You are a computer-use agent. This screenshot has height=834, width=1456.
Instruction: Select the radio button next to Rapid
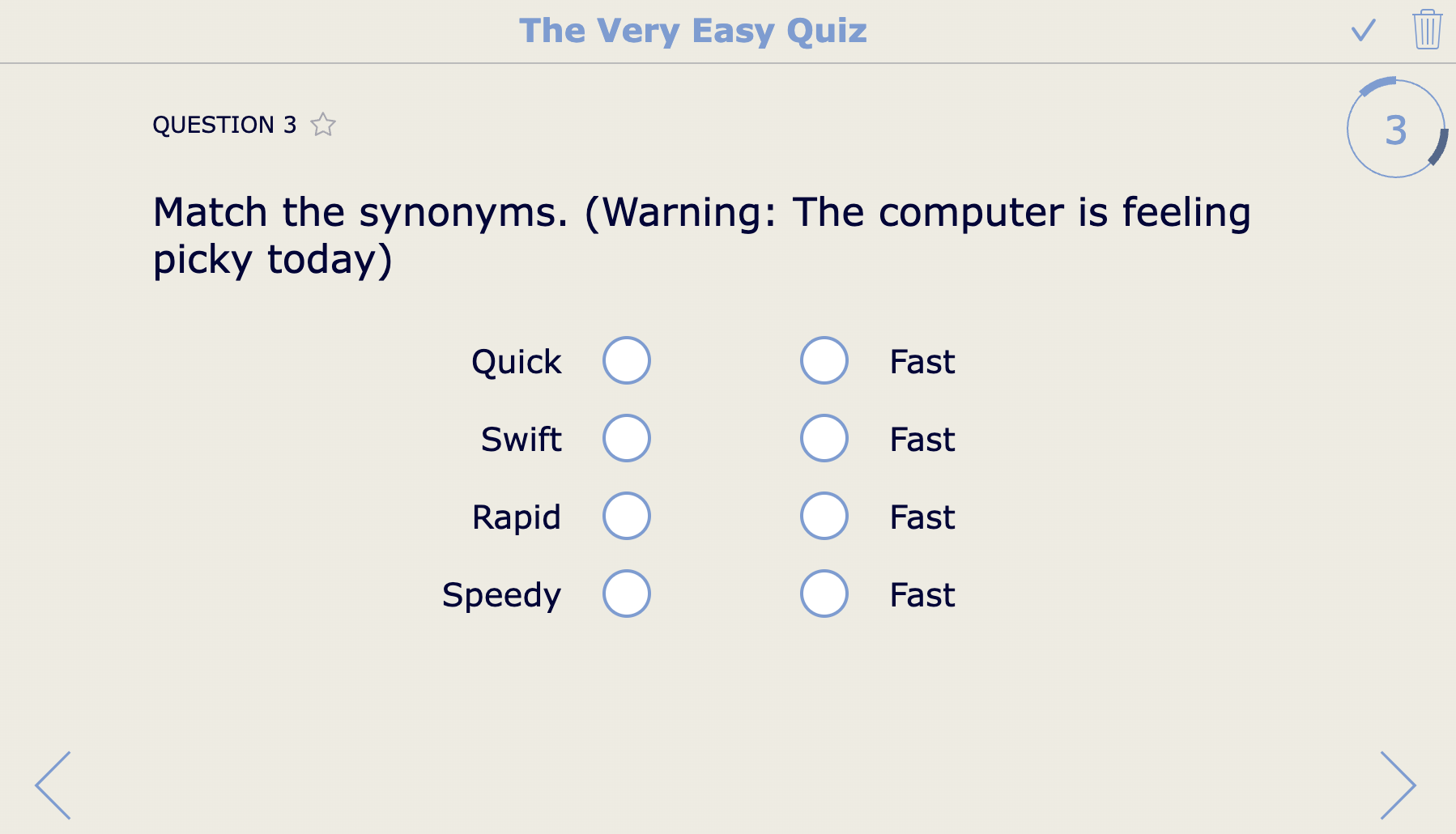tap(627, 516)
